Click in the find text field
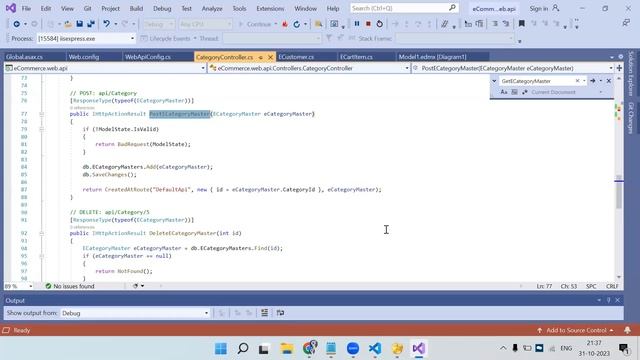This screenshot has width=640, height=360. click(x=536, y=81)
